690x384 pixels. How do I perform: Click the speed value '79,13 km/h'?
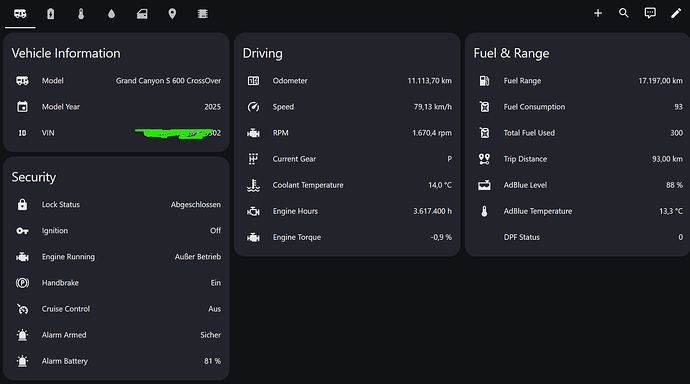point(433,107)
